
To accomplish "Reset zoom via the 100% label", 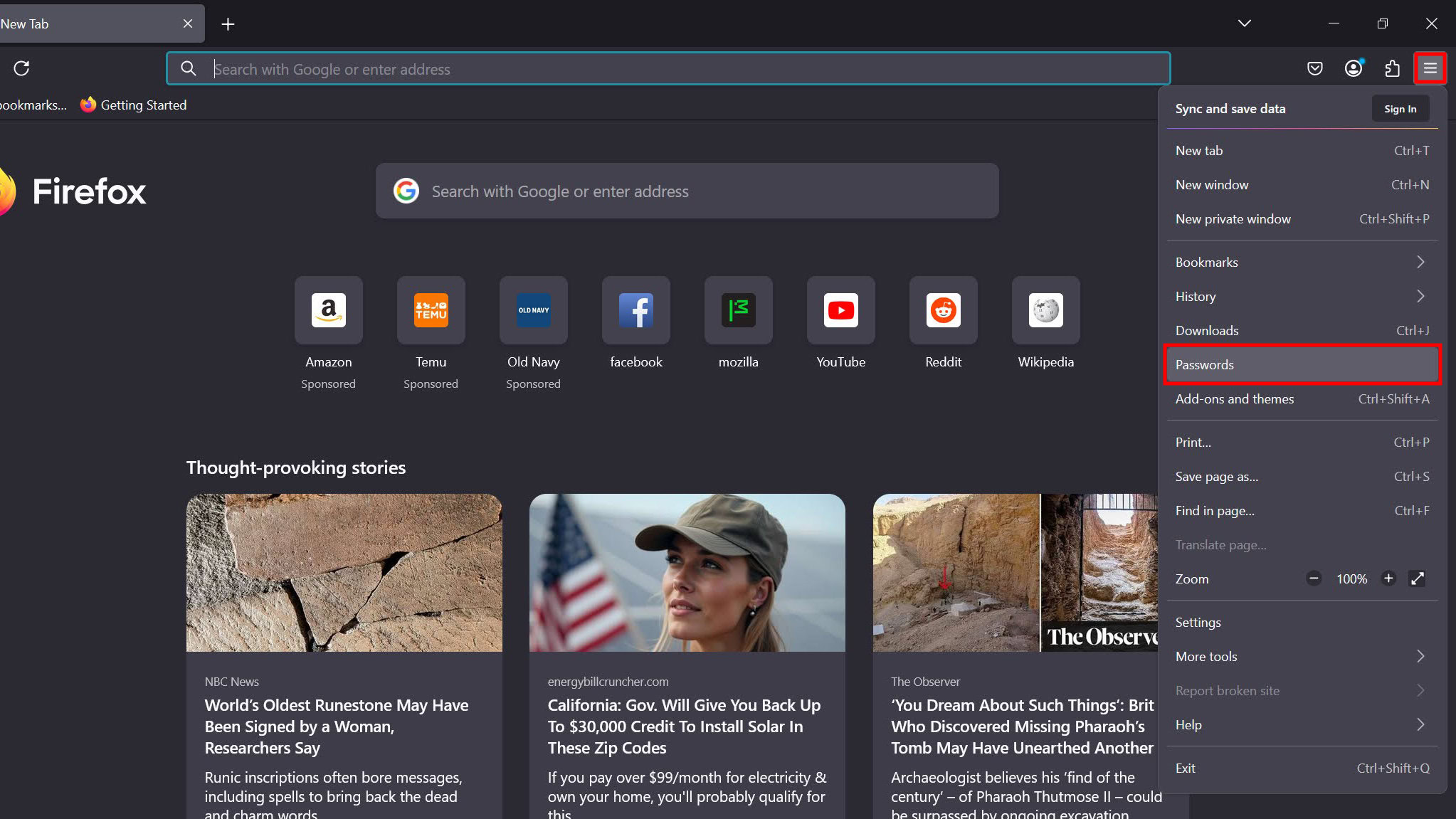I will [x=1351, y=579].
